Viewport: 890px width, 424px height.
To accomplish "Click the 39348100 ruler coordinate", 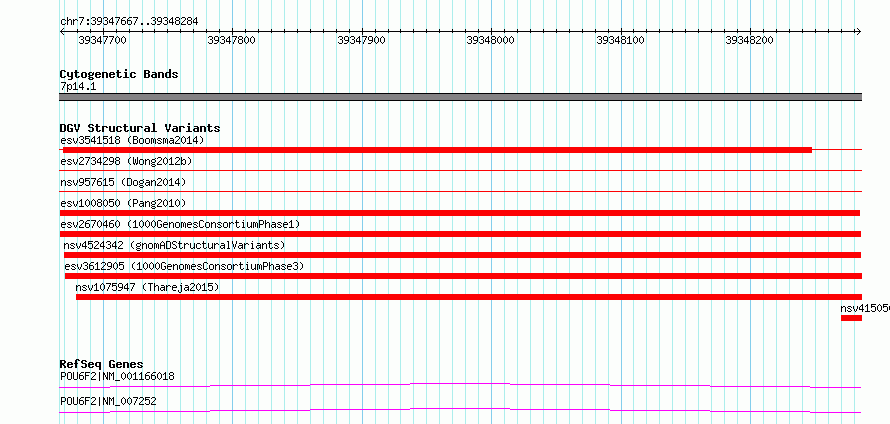I will coord(620,40).
